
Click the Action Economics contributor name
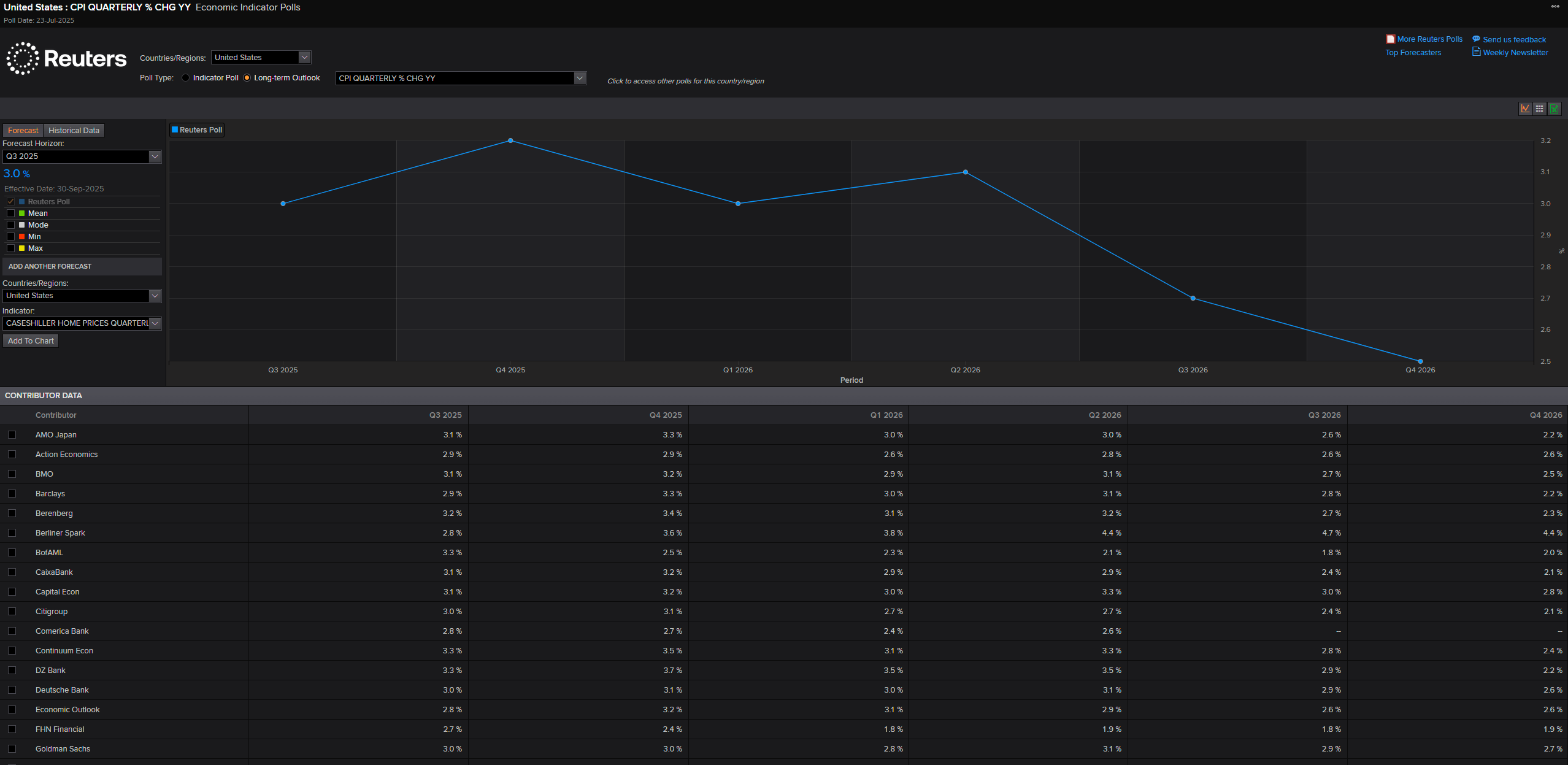(x=66, y=455)
